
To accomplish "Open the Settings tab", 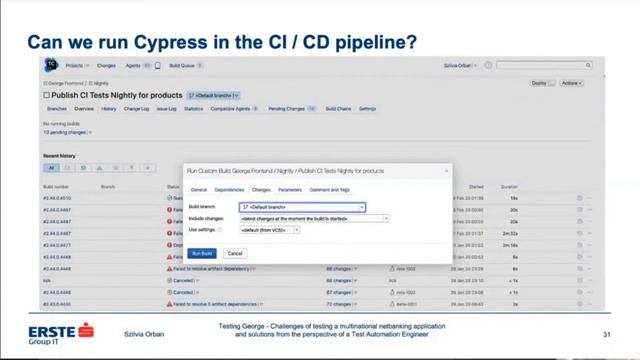I will [367, 109].
